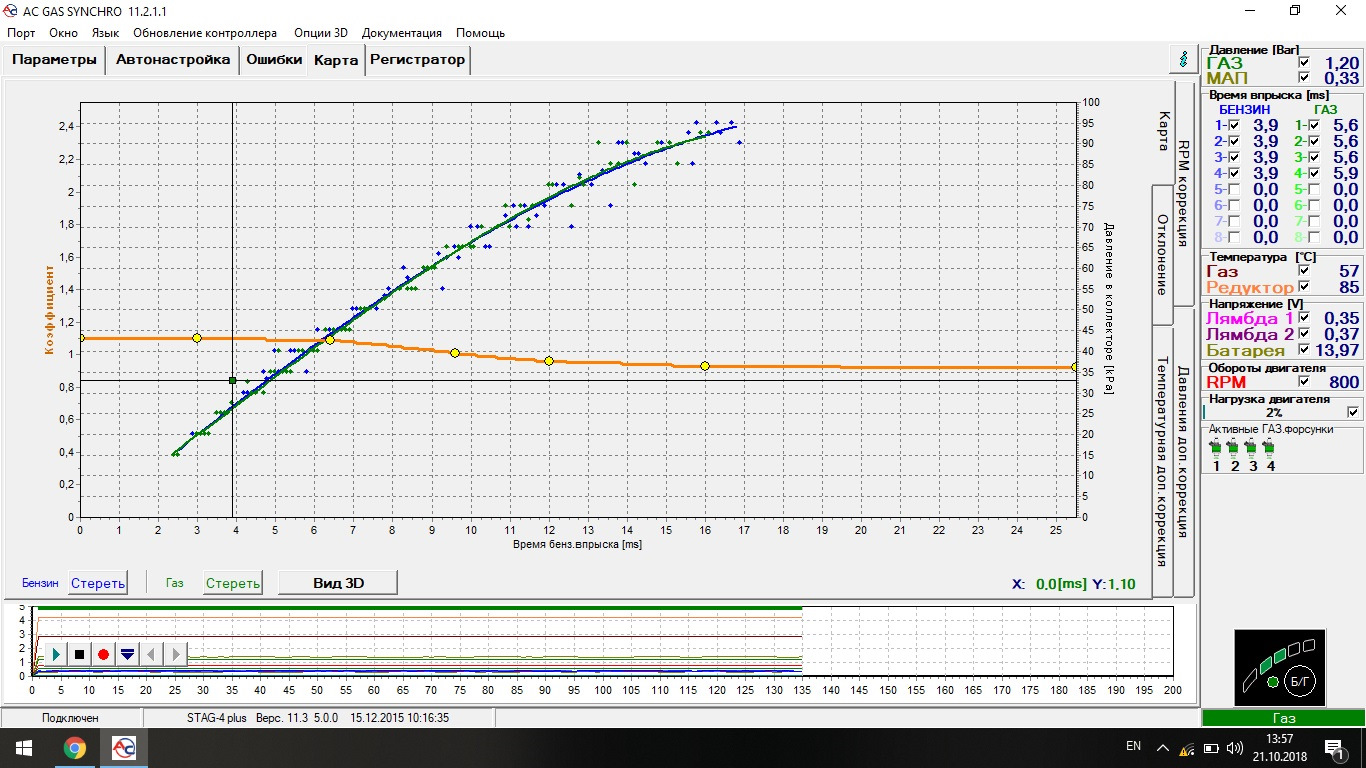Click Стереть button next to Бензин
1366x768 pixels.
pos(98,583)
